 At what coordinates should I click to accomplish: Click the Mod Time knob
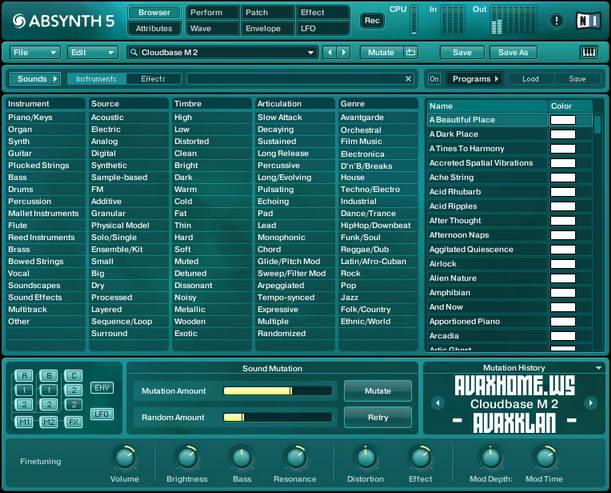coord(544,458)
